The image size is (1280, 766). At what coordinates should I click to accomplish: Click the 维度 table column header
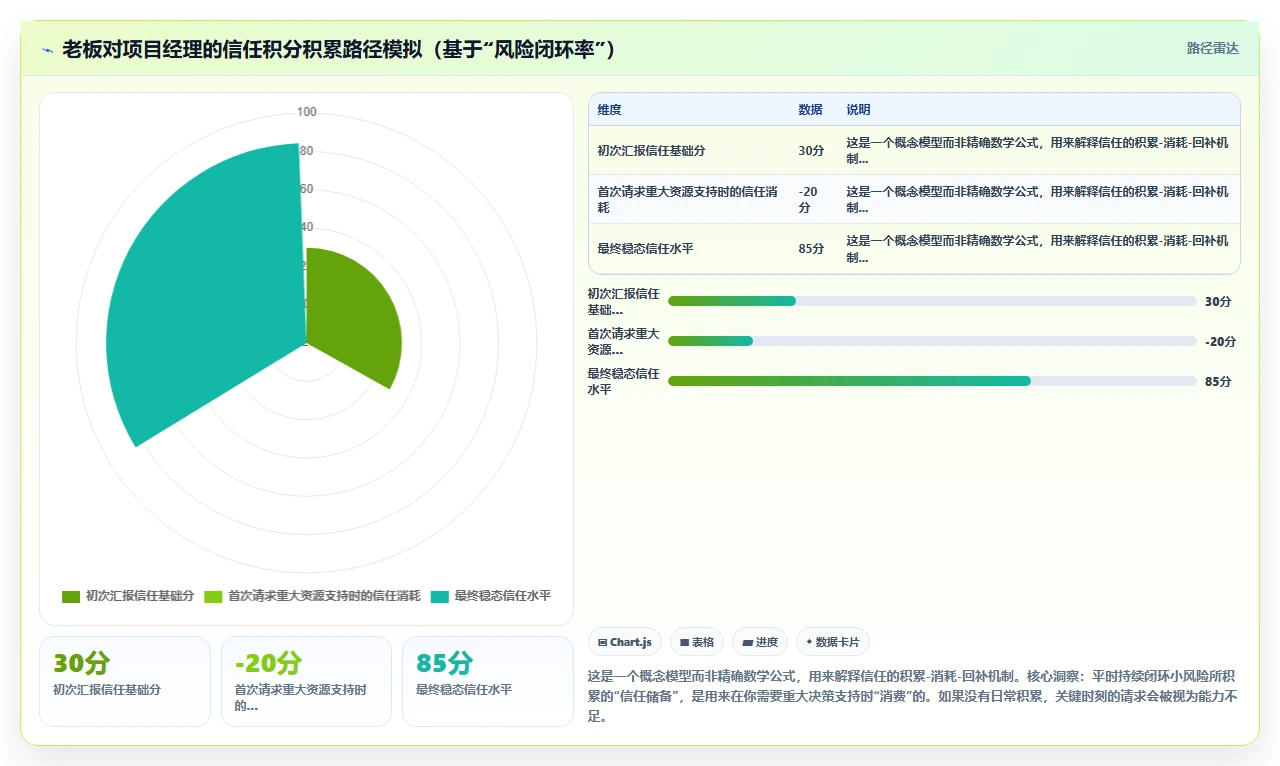click(x=609, y=110)
